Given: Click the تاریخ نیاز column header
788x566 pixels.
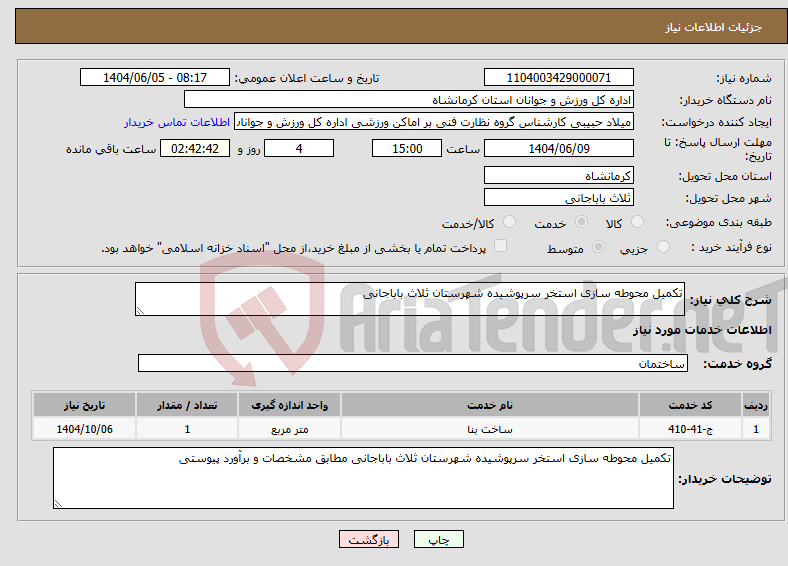Looking at the screenshot, I should pyautogui.click(x=84, y=405).
